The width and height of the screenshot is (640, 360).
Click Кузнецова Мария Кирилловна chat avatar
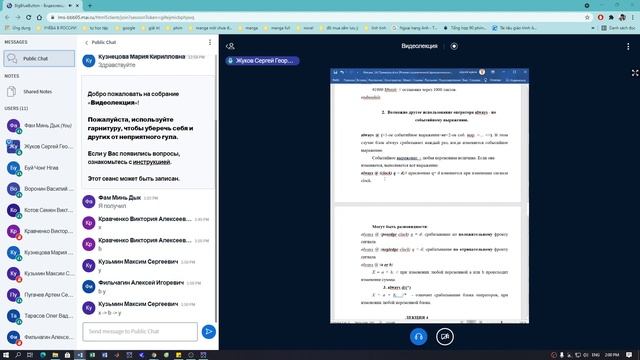tap(89, 61)
